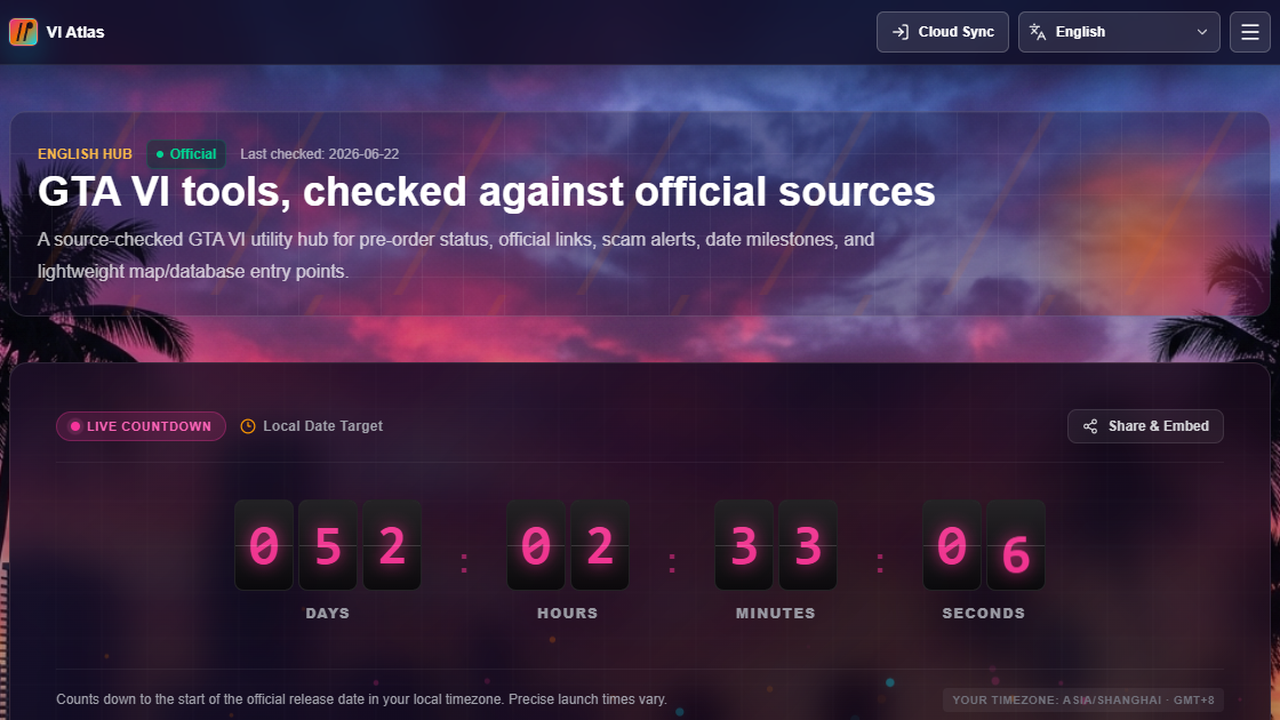Click the HOURS label under the countdown
The width and height of the screenshot is (1280, 720).
(568, 613)
